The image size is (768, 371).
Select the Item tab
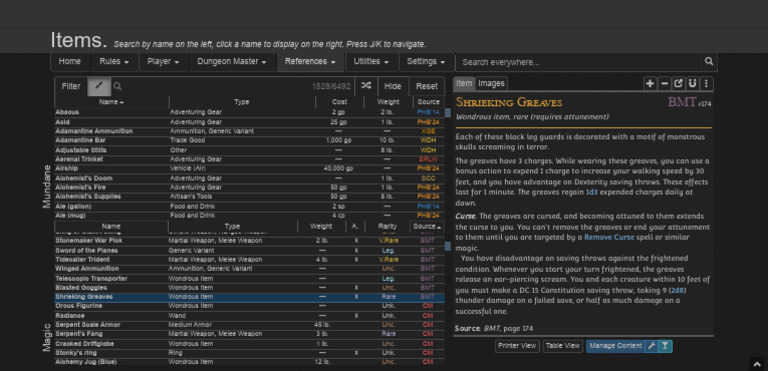[x=464, y=83]
